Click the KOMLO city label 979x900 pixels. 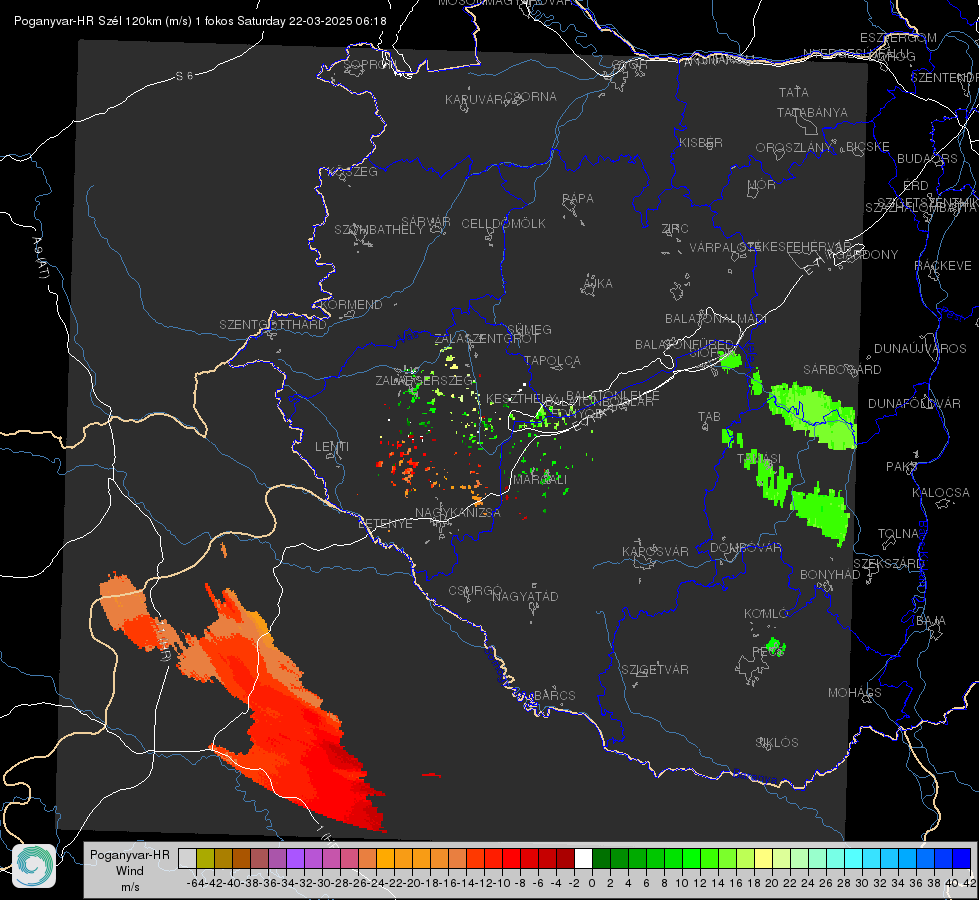766,614
